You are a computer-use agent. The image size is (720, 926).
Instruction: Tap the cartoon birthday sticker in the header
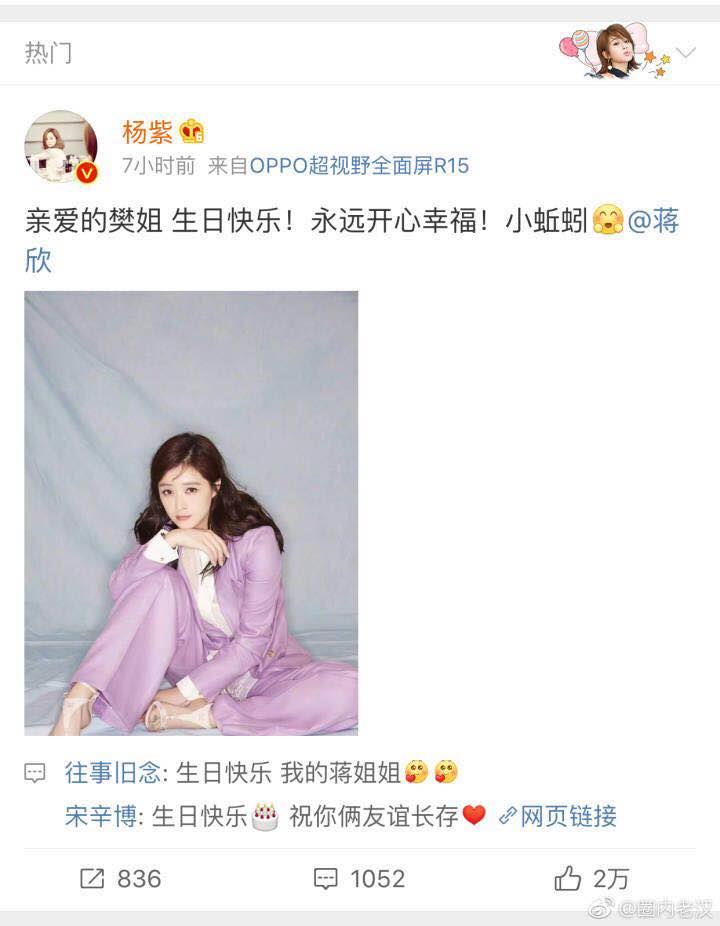[615, 51]
